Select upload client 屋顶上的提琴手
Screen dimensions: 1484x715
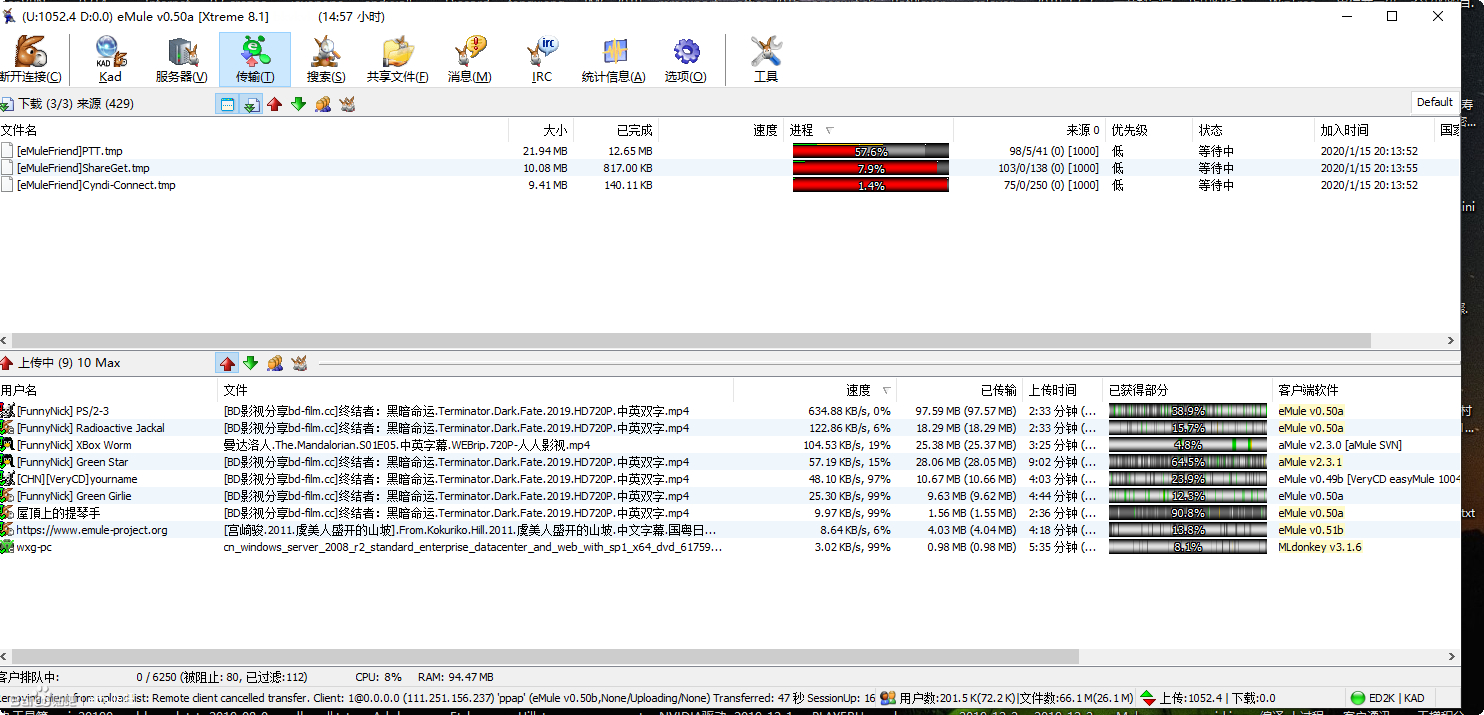coord(58,513)
